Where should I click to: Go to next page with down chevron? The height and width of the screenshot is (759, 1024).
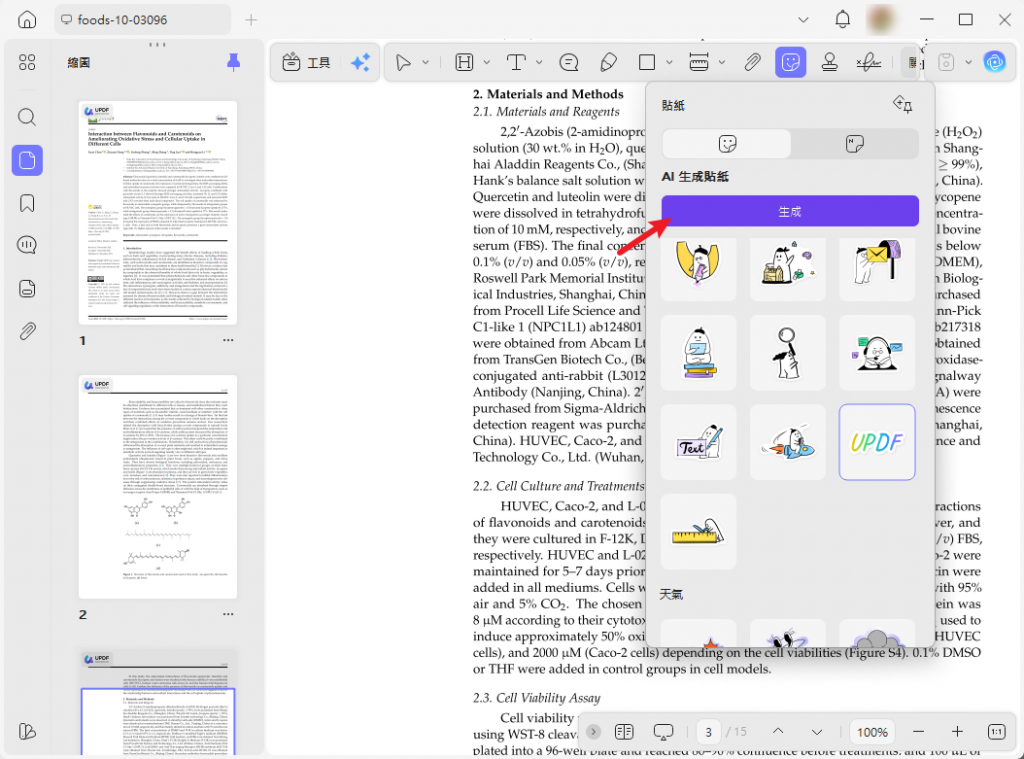coord(816,732)
